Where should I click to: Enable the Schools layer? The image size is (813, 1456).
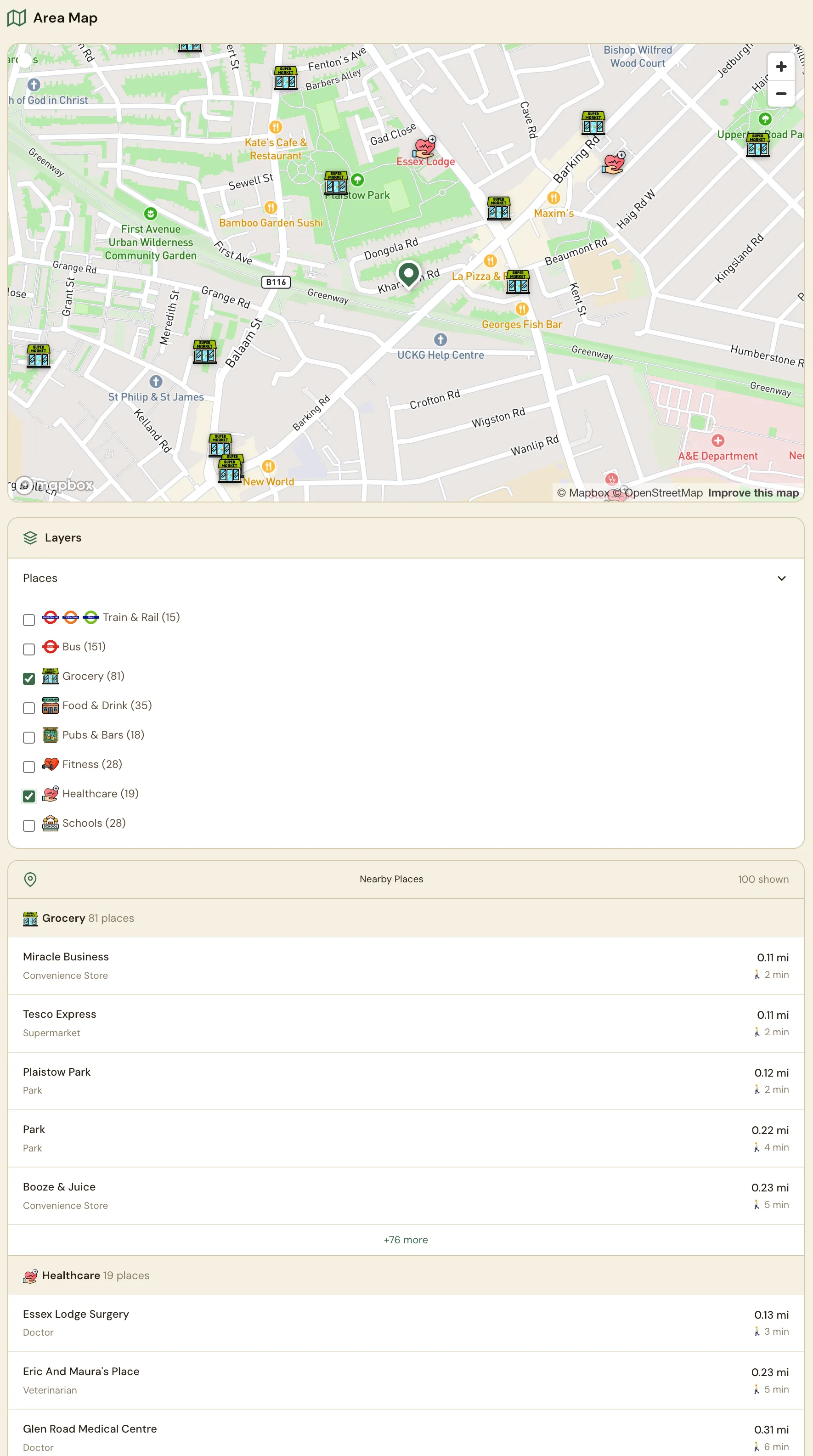point(29,825)
